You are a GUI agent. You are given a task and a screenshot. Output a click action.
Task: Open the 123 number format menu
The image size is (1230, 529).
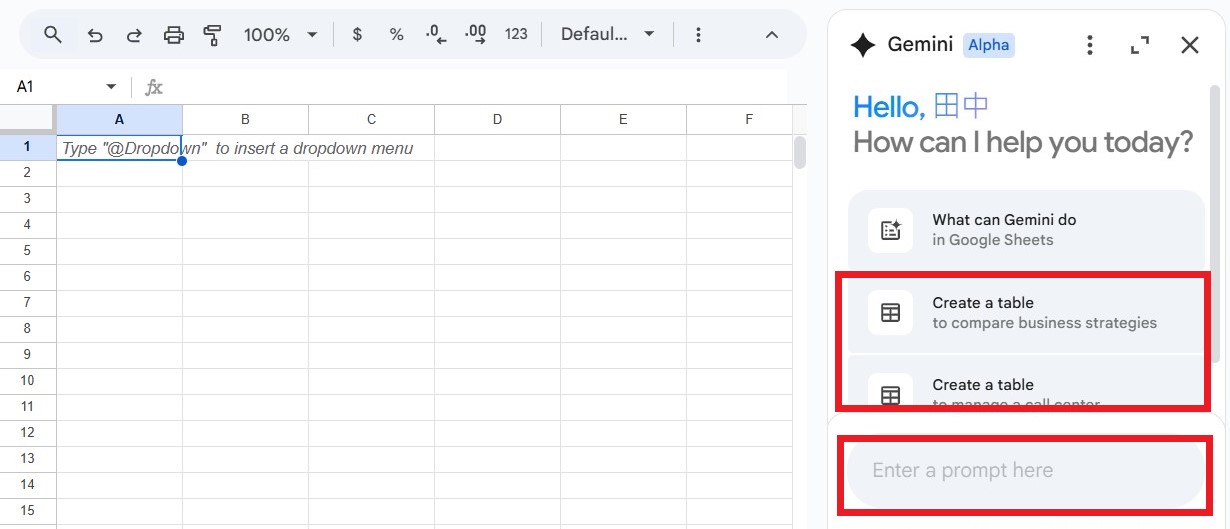pos(516,35)
